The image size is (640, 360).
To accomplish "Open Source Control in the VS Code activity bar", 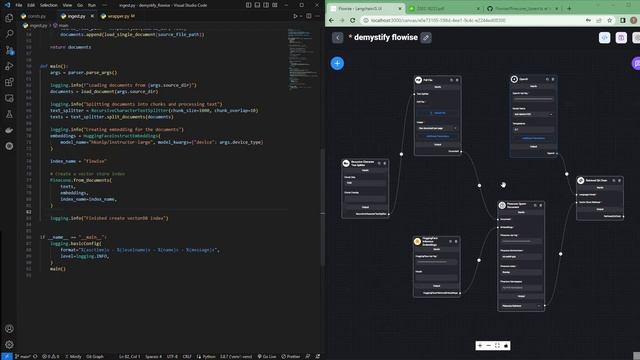I will click(x=9, y=50).
